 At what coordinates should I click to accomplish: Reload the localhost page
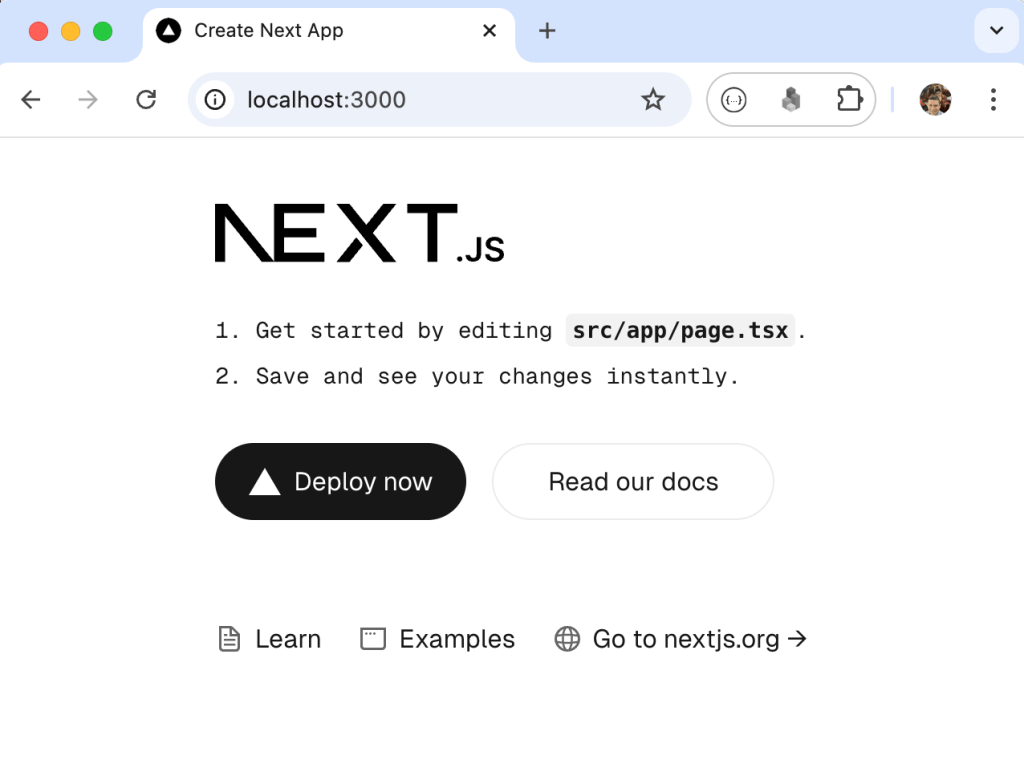[x=146, y=100]
